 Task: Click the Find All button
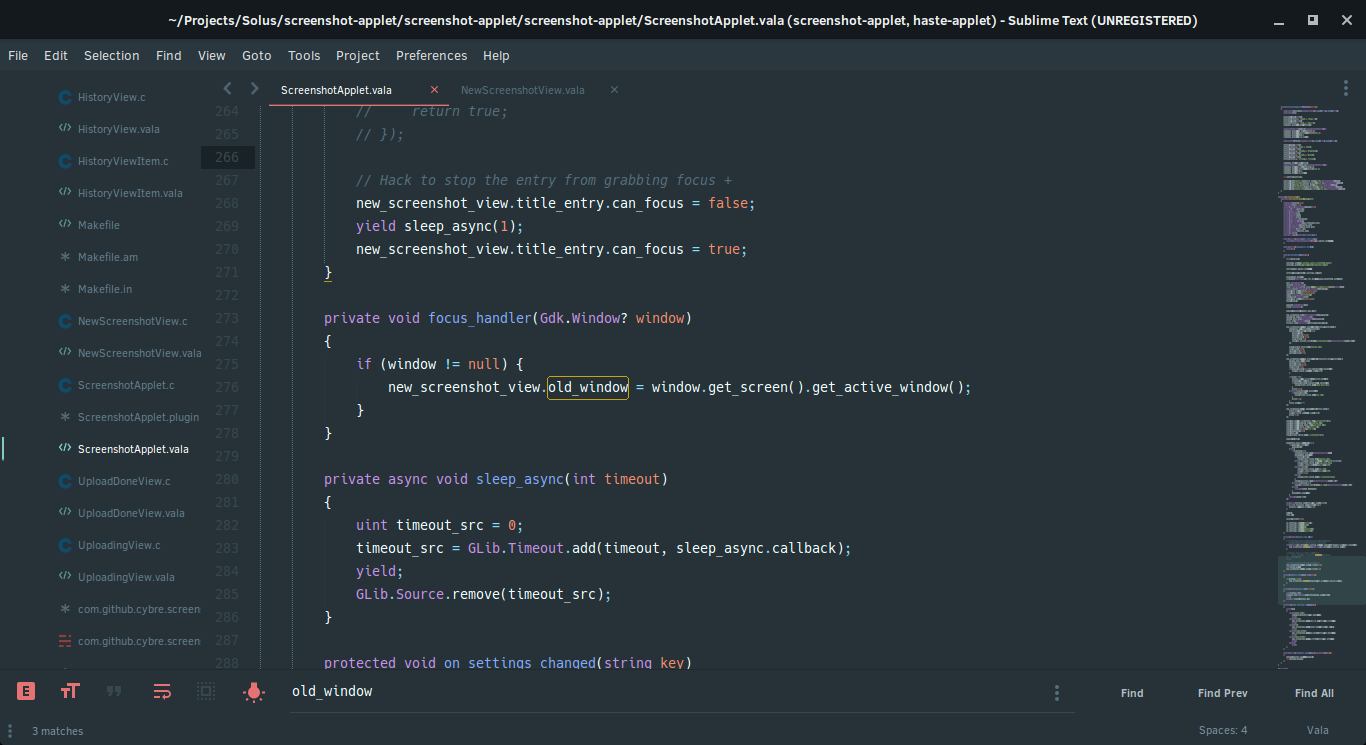click(1314, 693)
